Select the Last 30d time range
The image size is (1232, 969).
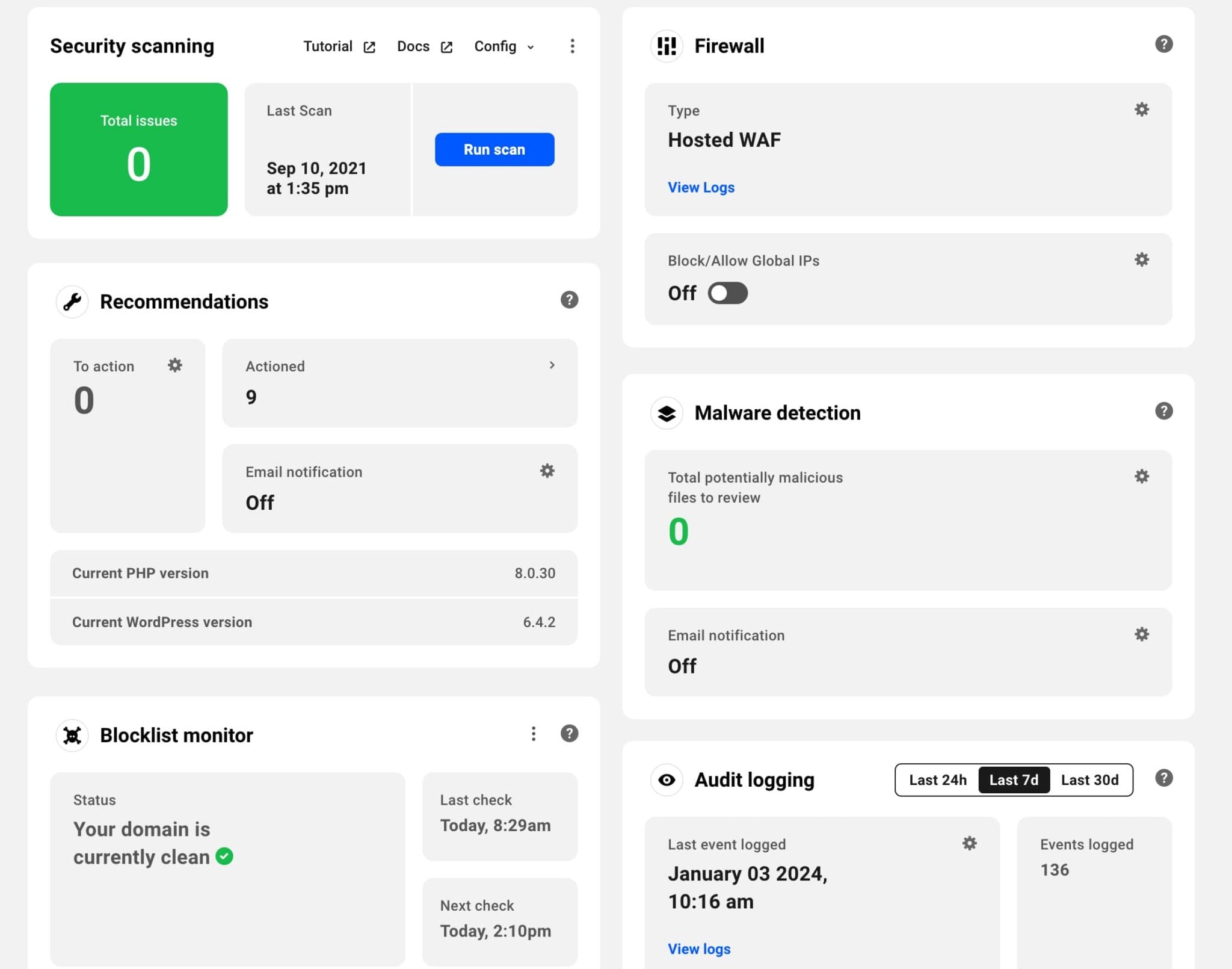(1089, 780)
